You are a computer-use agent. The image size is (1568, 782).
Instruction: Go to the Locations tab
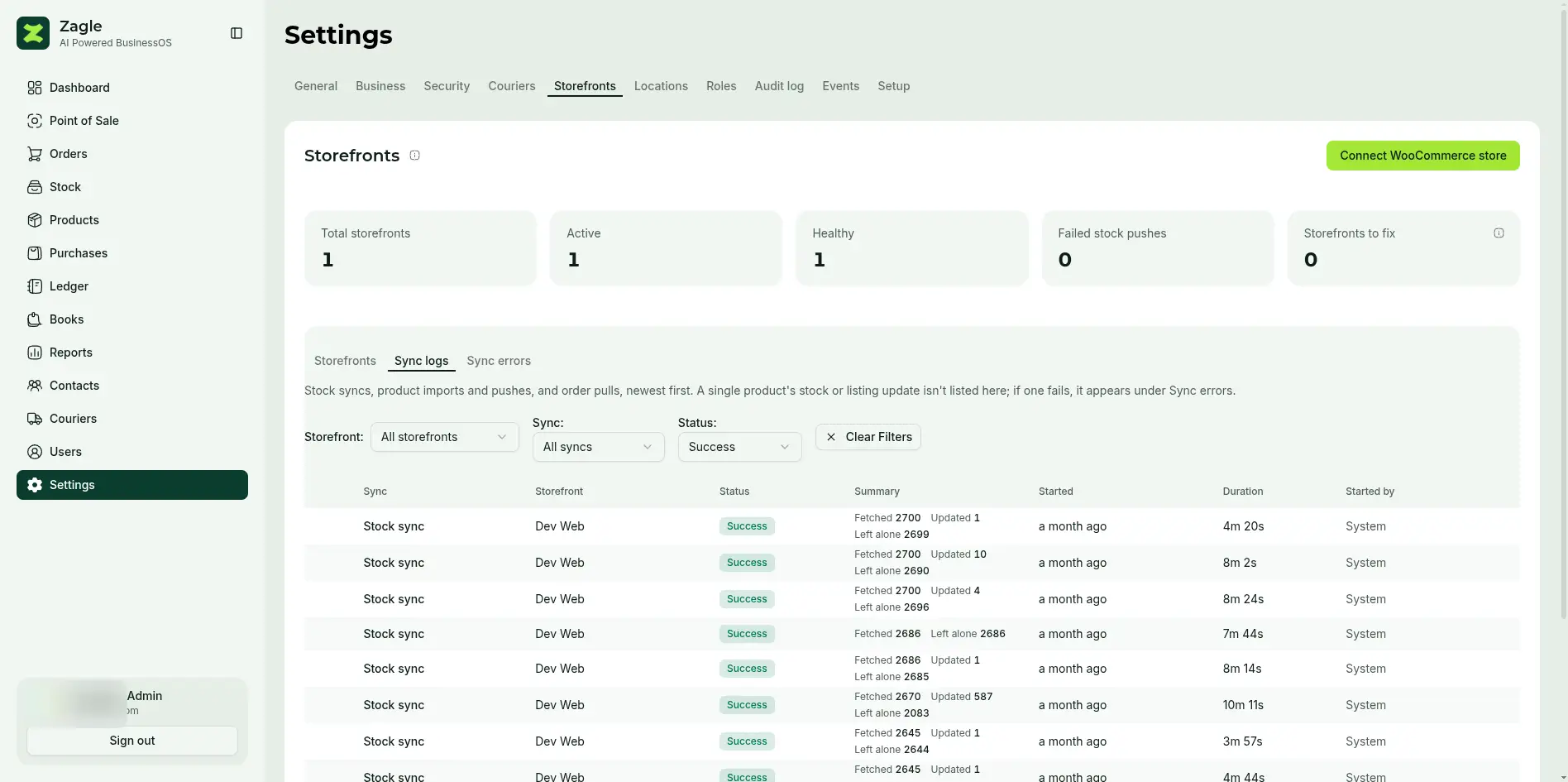pos(661,86)
